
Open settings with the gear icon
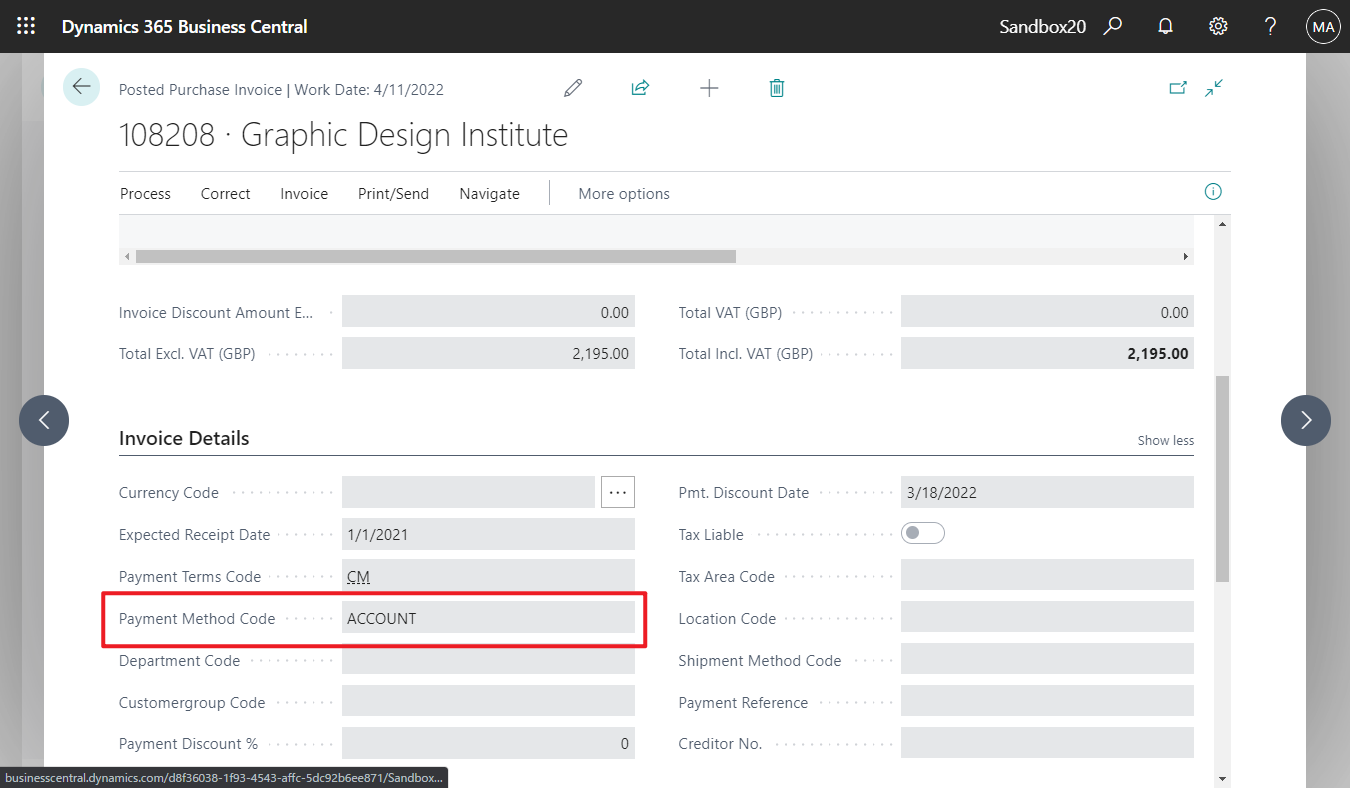tap(1218, 26)
